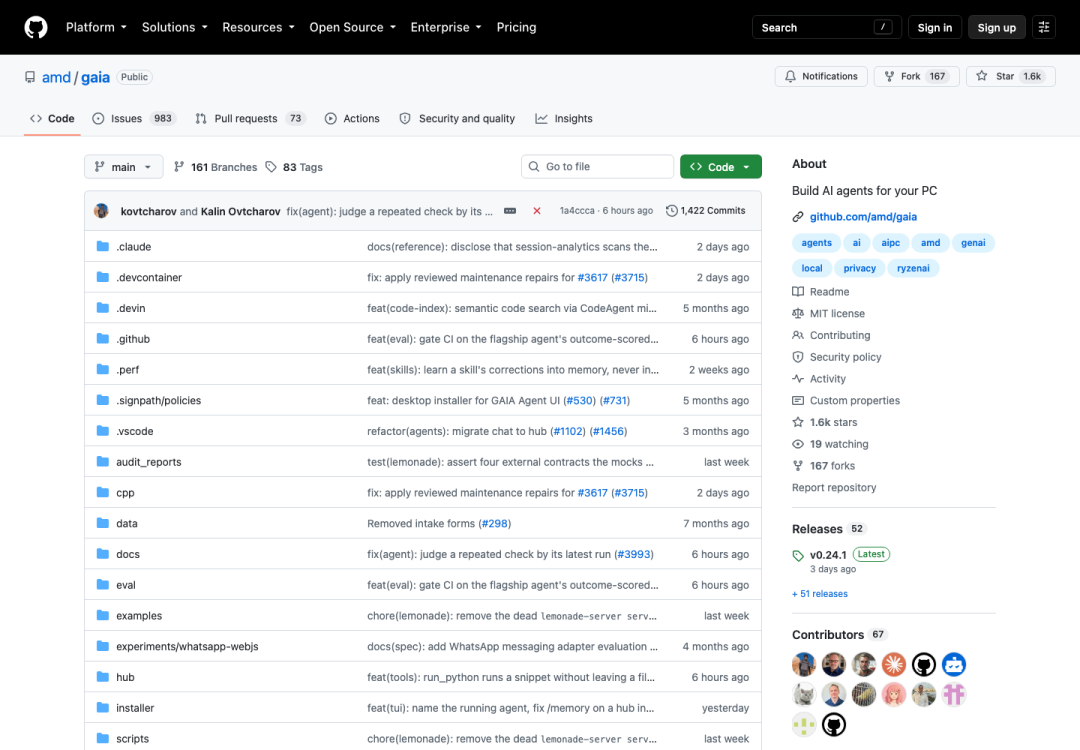The image size is (1080, 750).
Task: Click the fork icon in Fork button
Action: (x=889, y=76)
